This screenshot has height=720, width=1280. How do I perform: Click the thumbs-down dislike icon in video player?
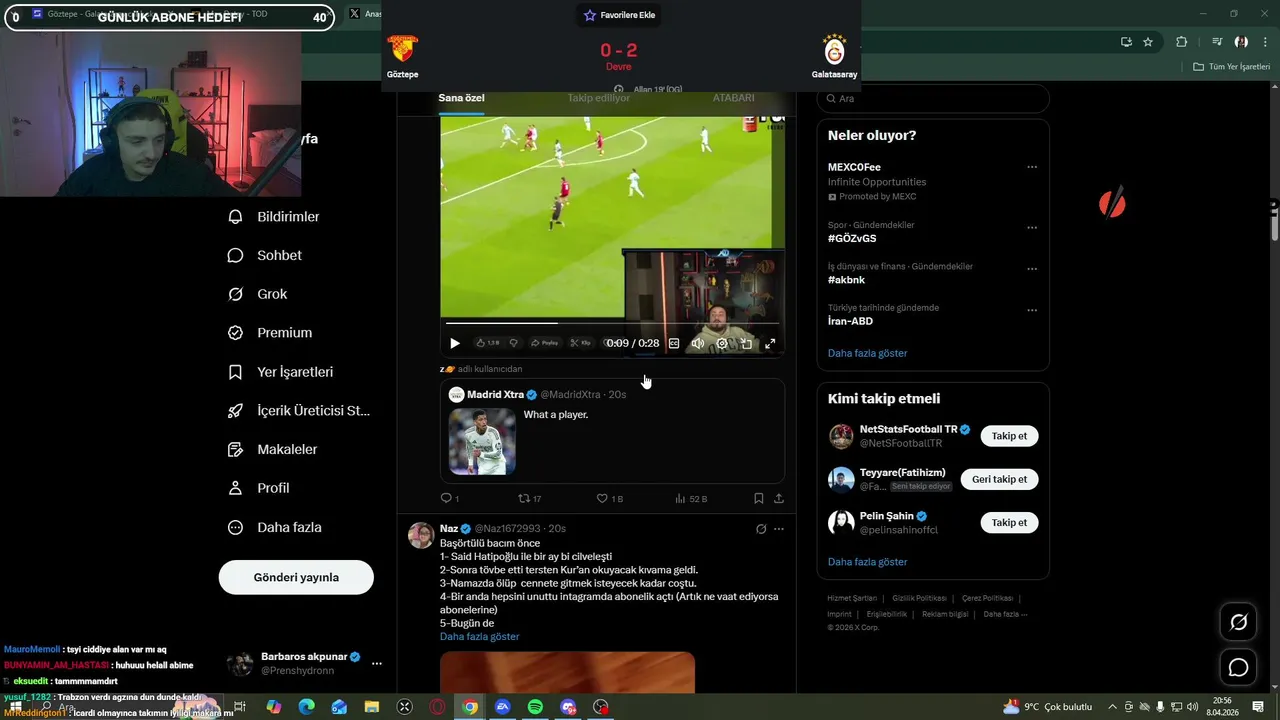coord(514,343)
